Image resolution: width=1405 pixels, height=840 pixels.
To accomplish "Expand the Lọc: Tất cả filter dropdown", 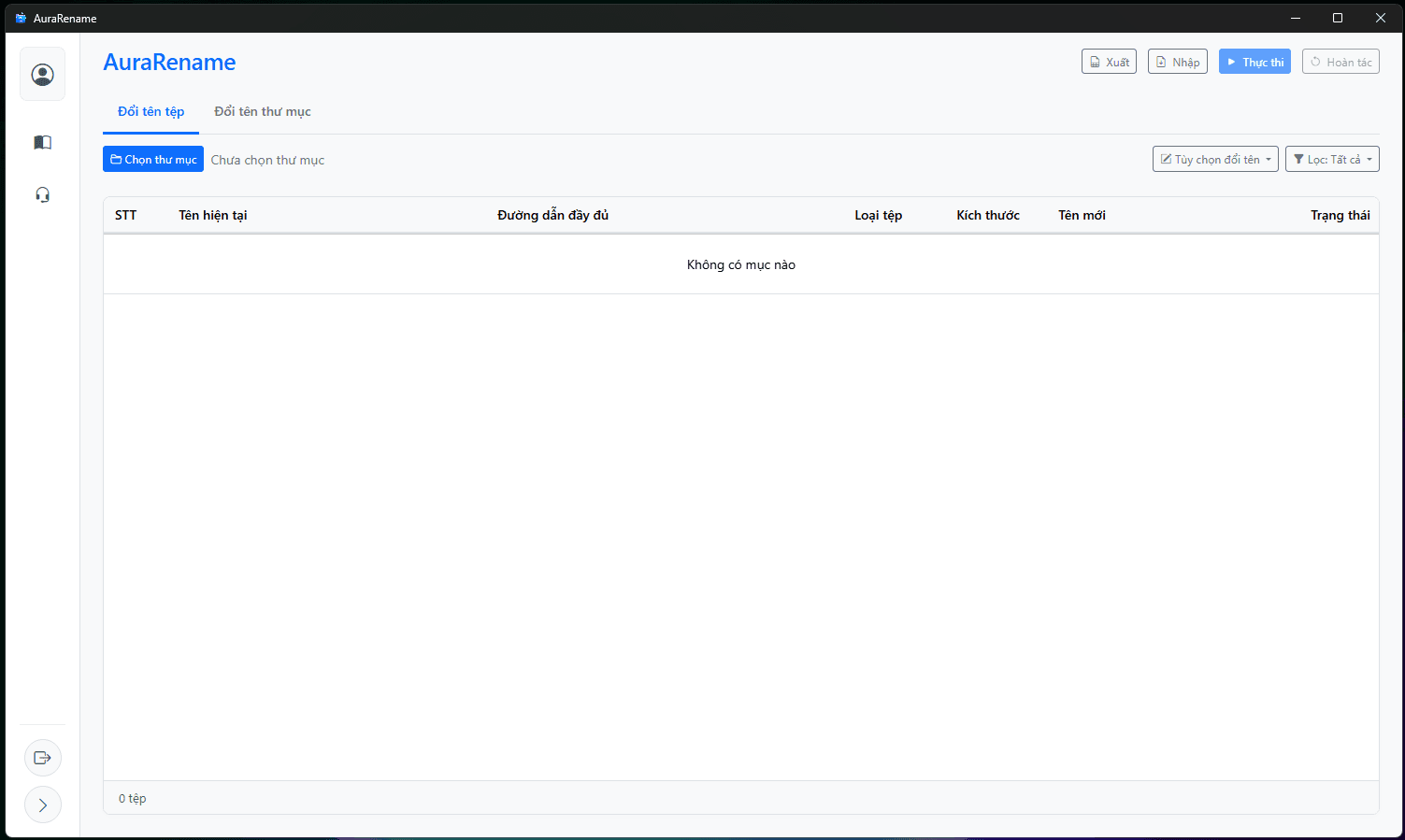I will pyautogui.click(x=1331, y=160).
